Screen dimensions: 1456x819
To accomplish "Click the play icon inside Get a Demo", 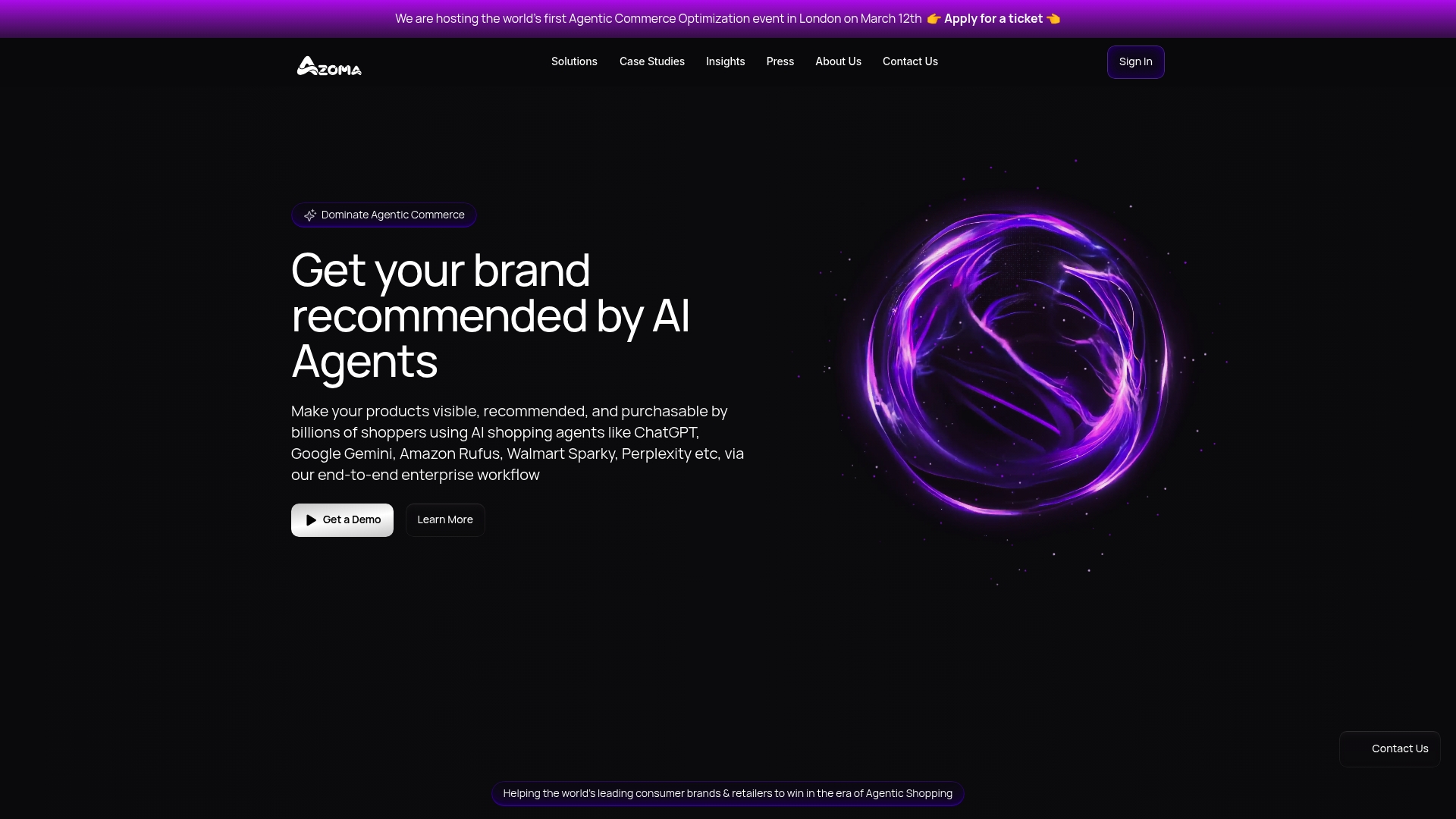I will pos(311,520).
